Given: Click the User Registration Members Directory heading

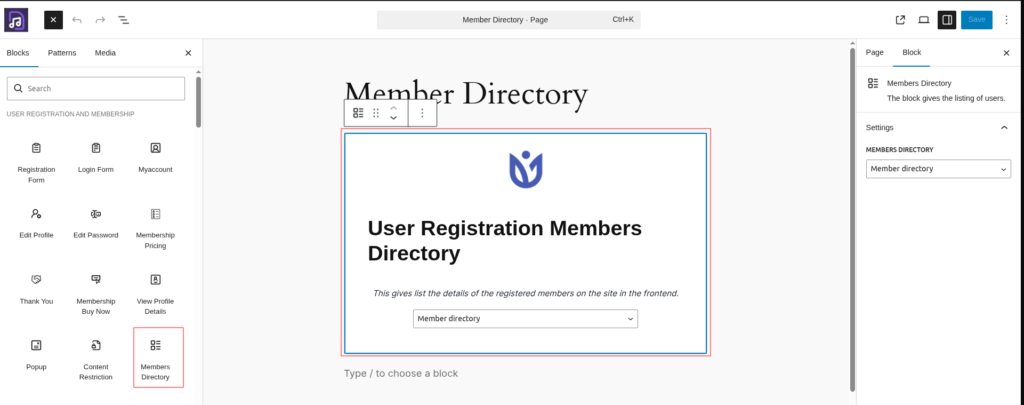Looking at the screenshot, I should [505, 240].
